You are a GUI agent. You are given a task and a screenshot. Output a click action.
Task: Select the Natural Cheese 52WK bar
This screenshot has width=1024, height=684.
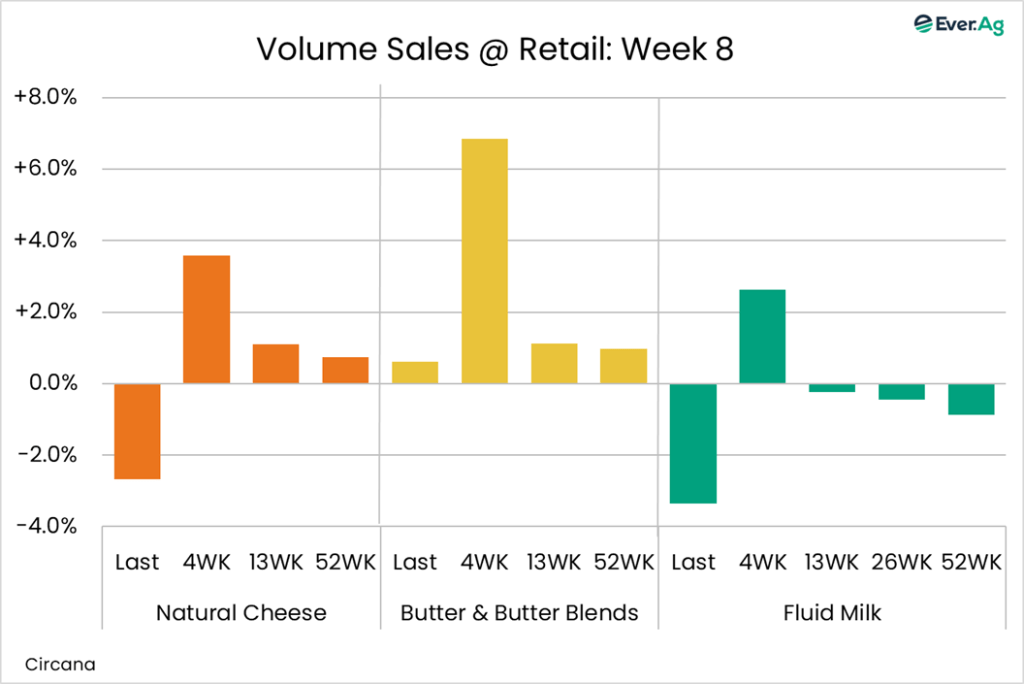345,370
